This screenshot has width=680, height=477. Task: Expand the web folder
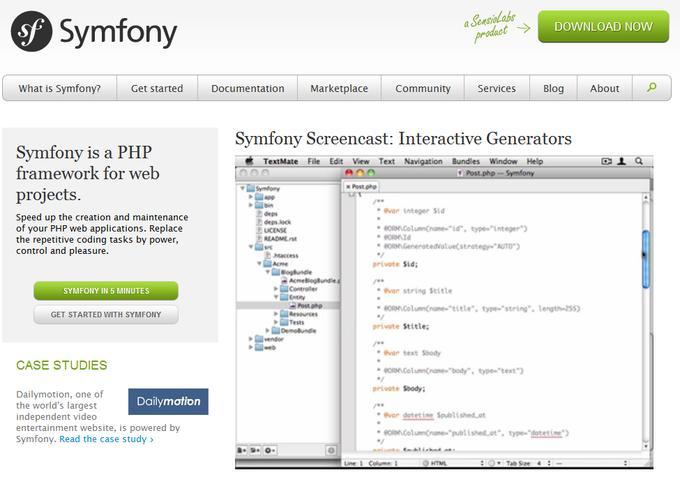251,347
